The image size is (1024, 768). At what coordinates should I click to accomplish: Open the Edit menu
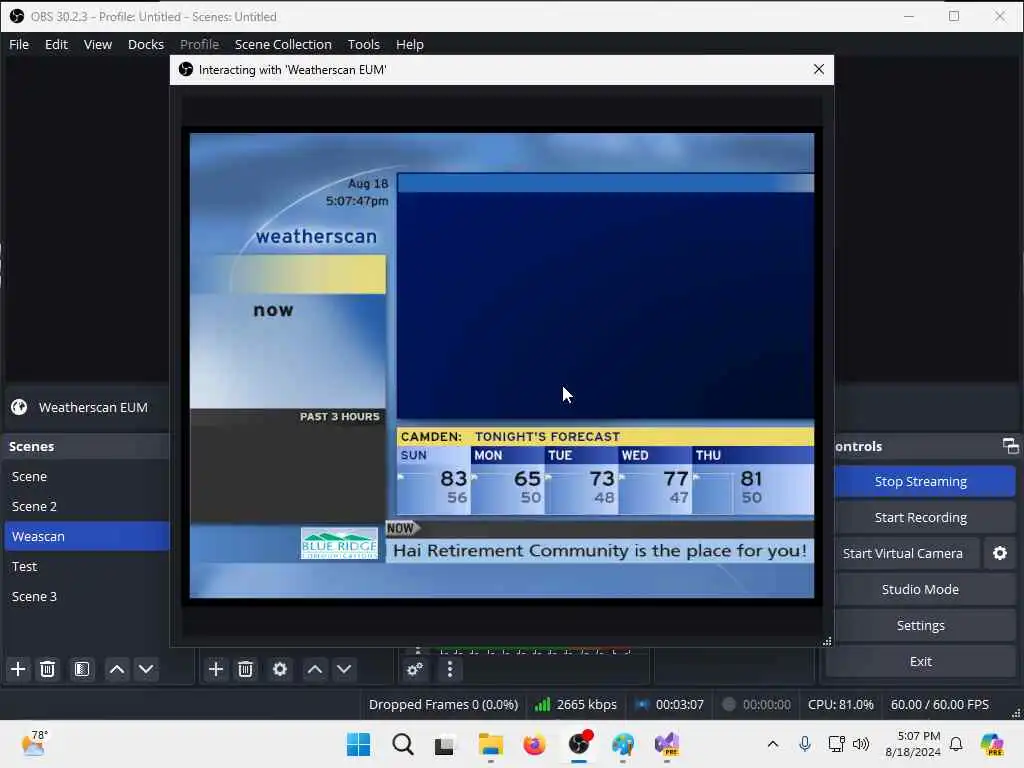pyautogui.click(x=56, y=44)
